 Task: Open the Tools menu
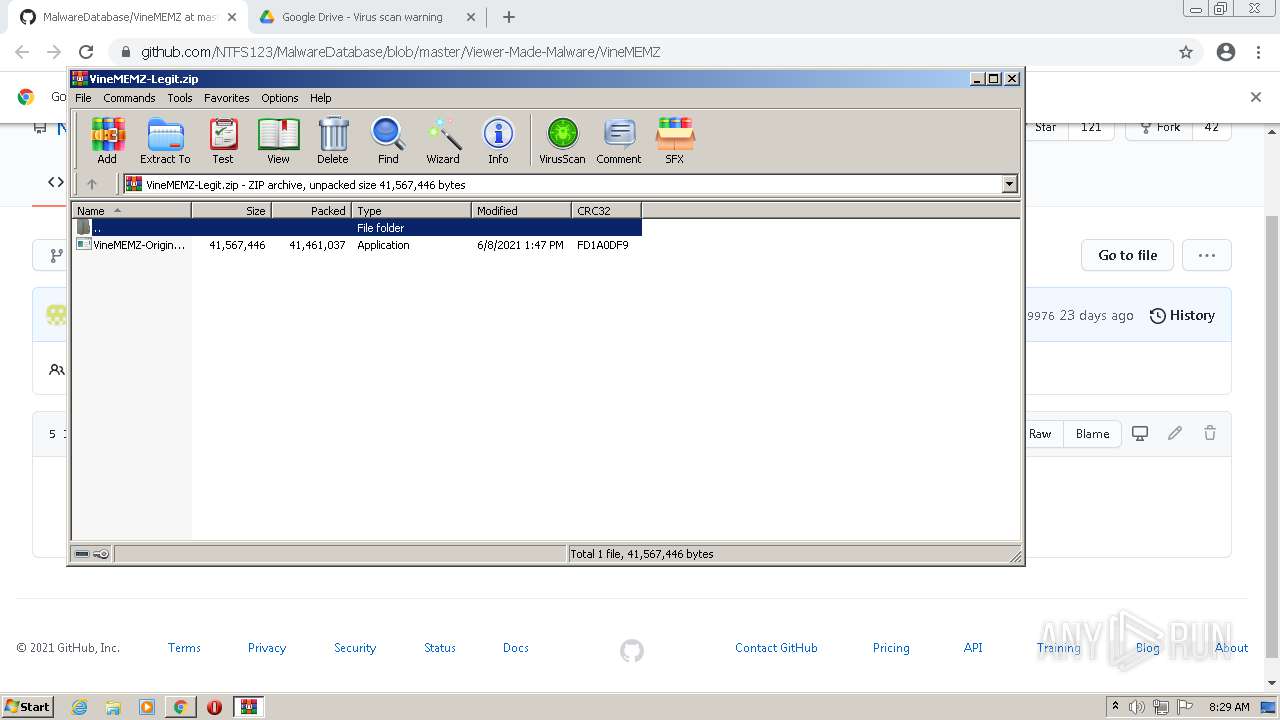(180, 98)
